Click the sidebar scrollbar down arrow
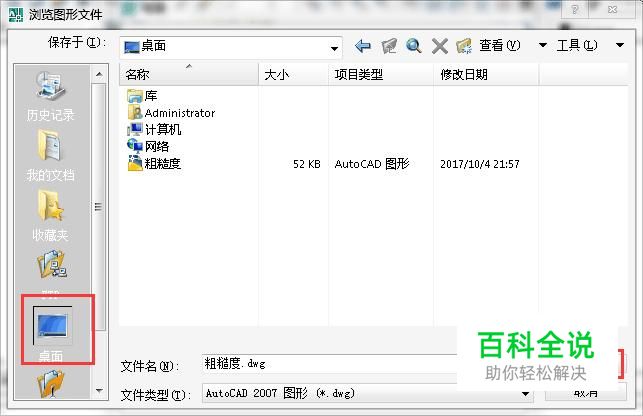The width and height of the screenshot is (643, 416). [x=99, y=390]
